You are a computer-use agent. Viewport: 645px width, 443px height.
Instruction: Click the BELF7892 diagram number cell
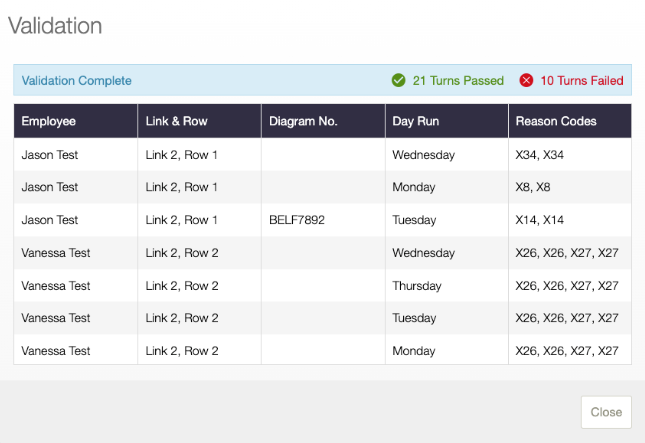tap(297, 220)
